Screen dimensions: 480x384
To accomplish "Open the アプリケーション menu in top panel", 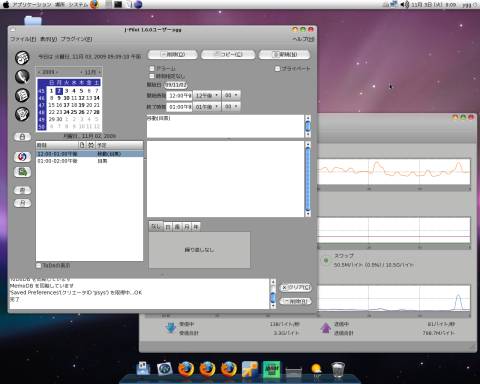I will pyautogui.click(x=32, y=4).
